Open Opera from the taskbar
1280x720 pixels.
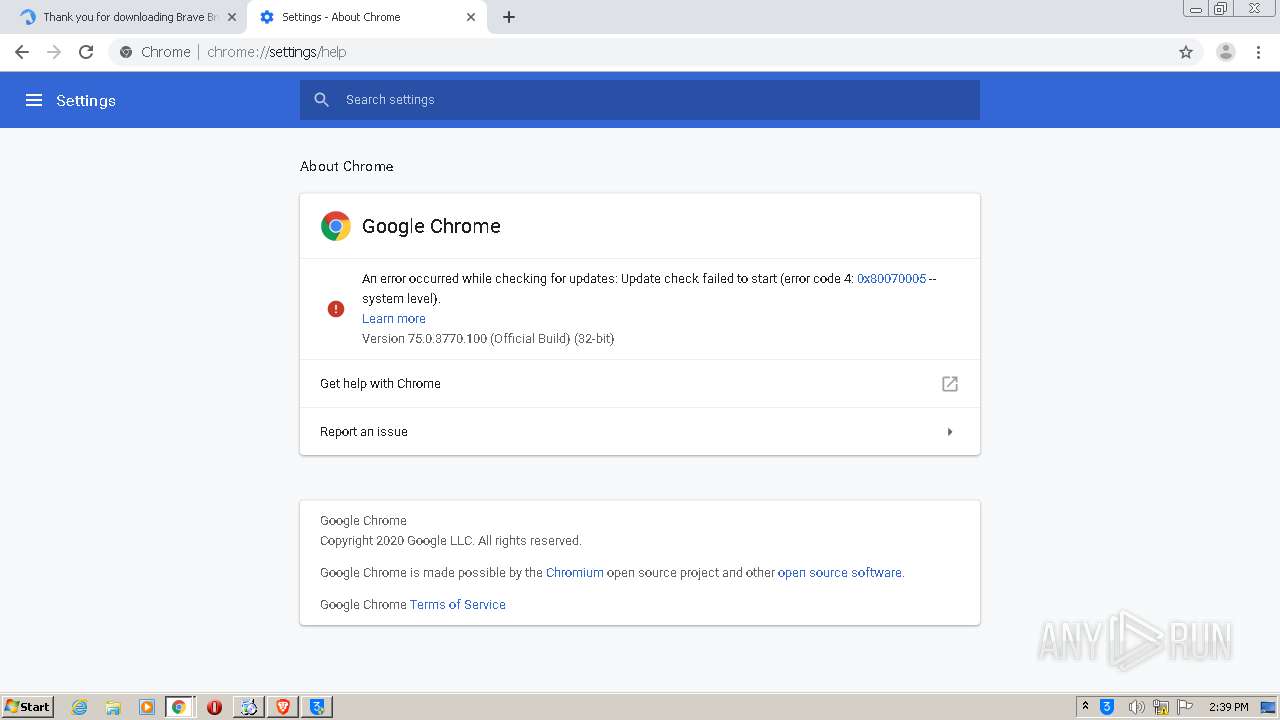point(214,707)
